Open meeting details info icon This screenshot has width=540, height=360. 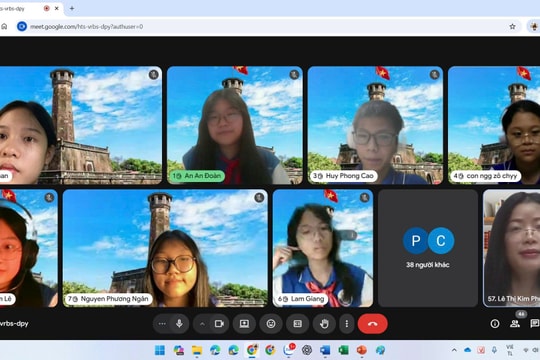pyautogui.click(x=495, y=323)
